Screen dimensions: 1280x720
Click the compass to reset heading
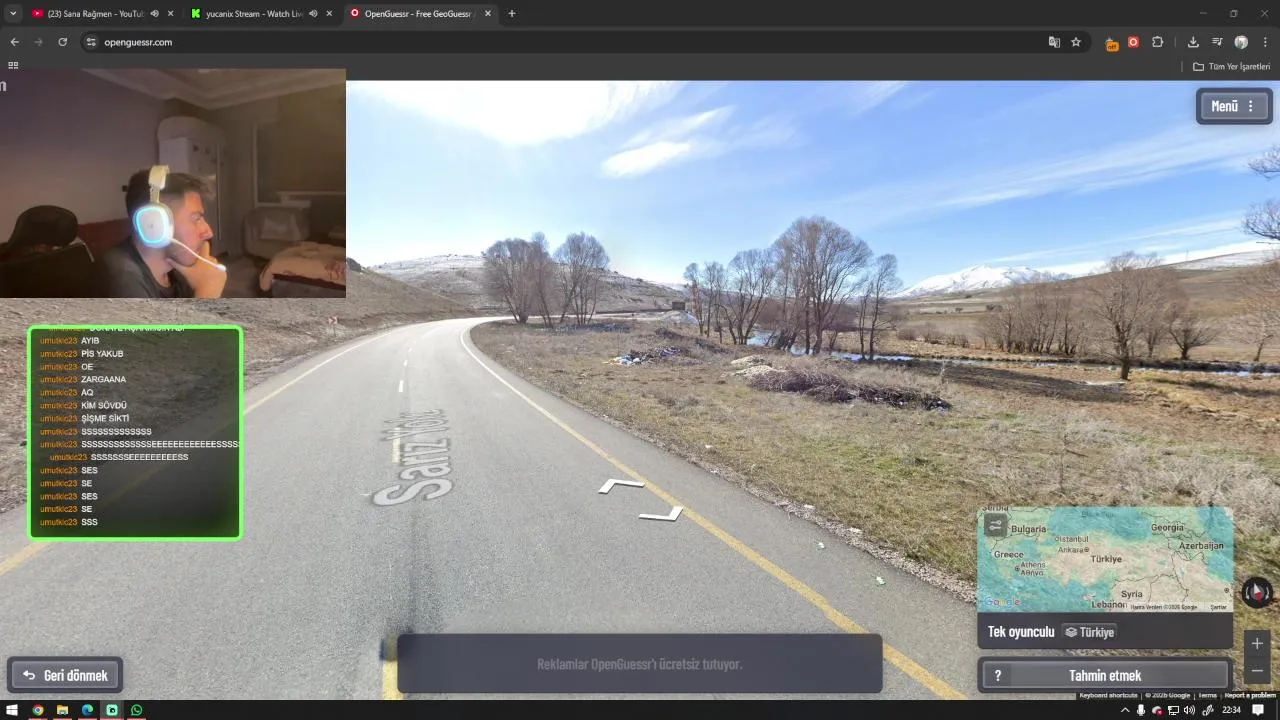click(x=1256, y=592)
